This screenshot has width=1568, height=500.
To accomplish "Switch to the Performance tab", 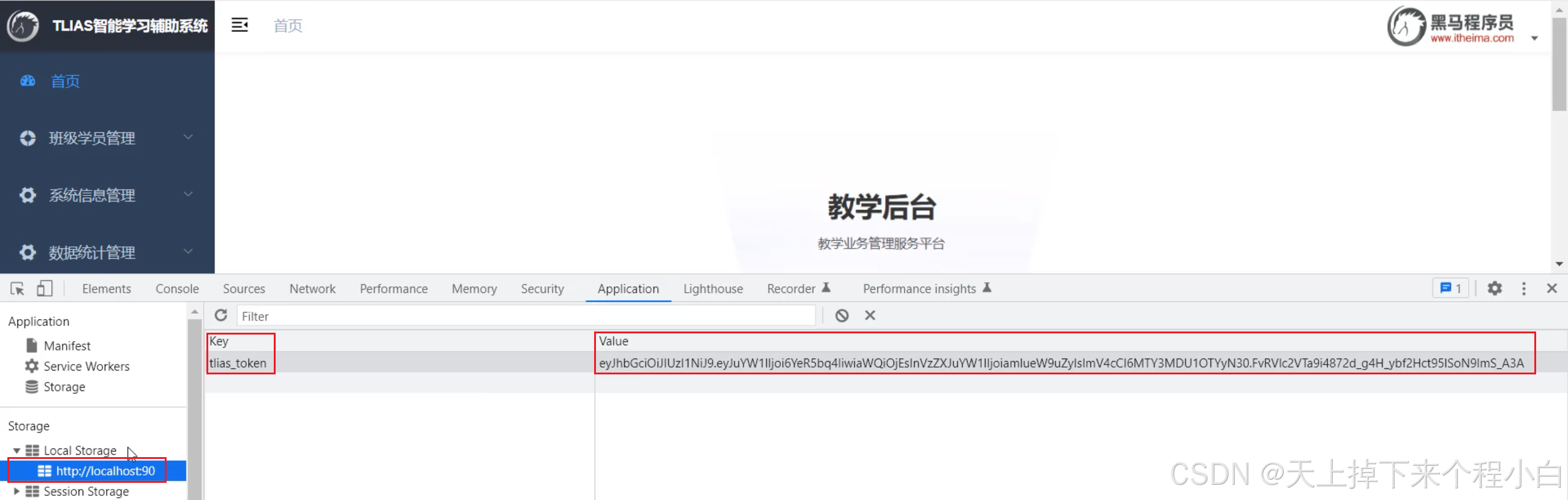I will tap(394, 289).
